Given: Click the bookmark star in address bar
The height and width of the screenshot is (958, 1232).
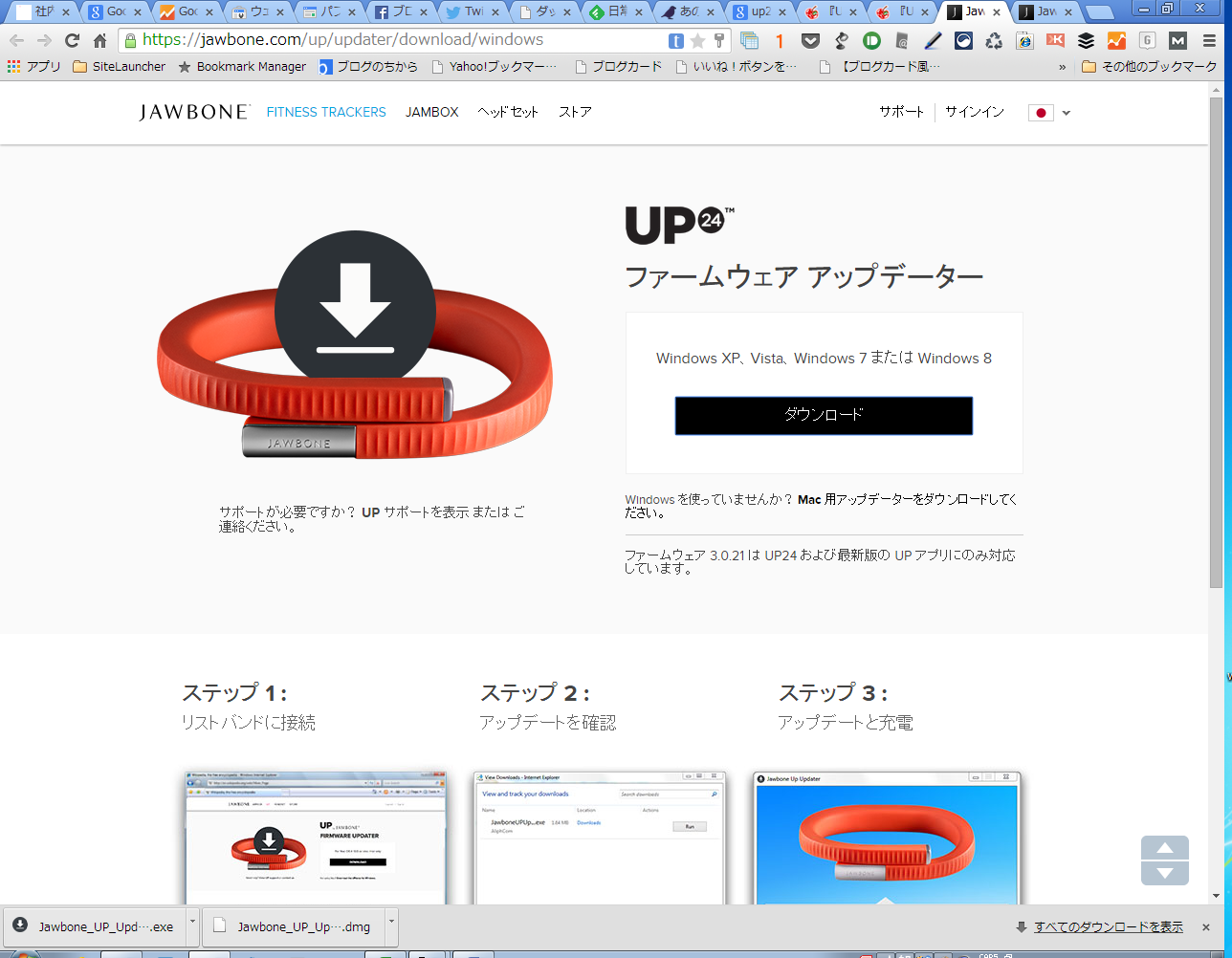Looking at the screenshot, I should tap(697, 41).
